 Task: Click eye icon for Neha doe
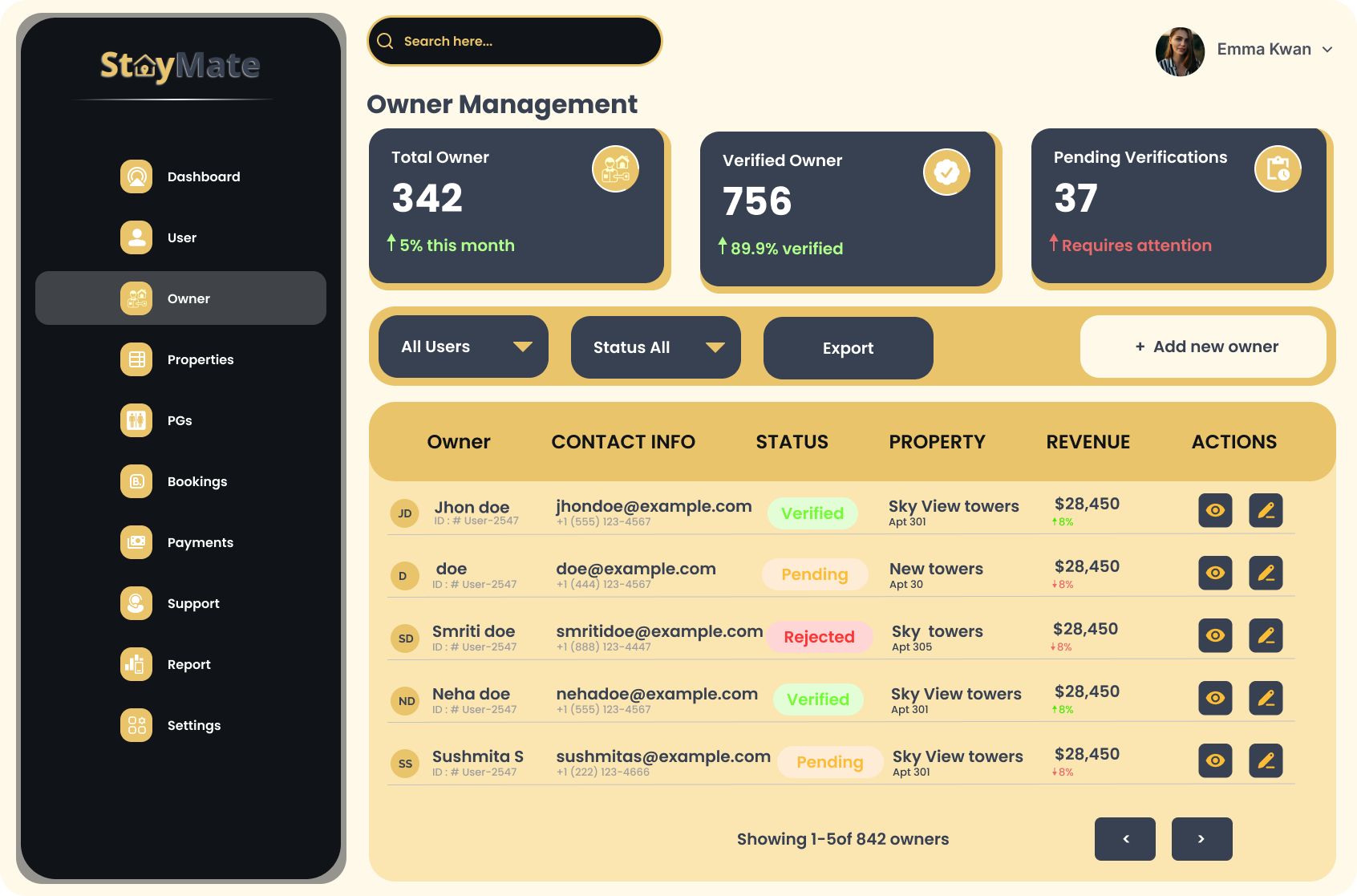point(1215,699)
